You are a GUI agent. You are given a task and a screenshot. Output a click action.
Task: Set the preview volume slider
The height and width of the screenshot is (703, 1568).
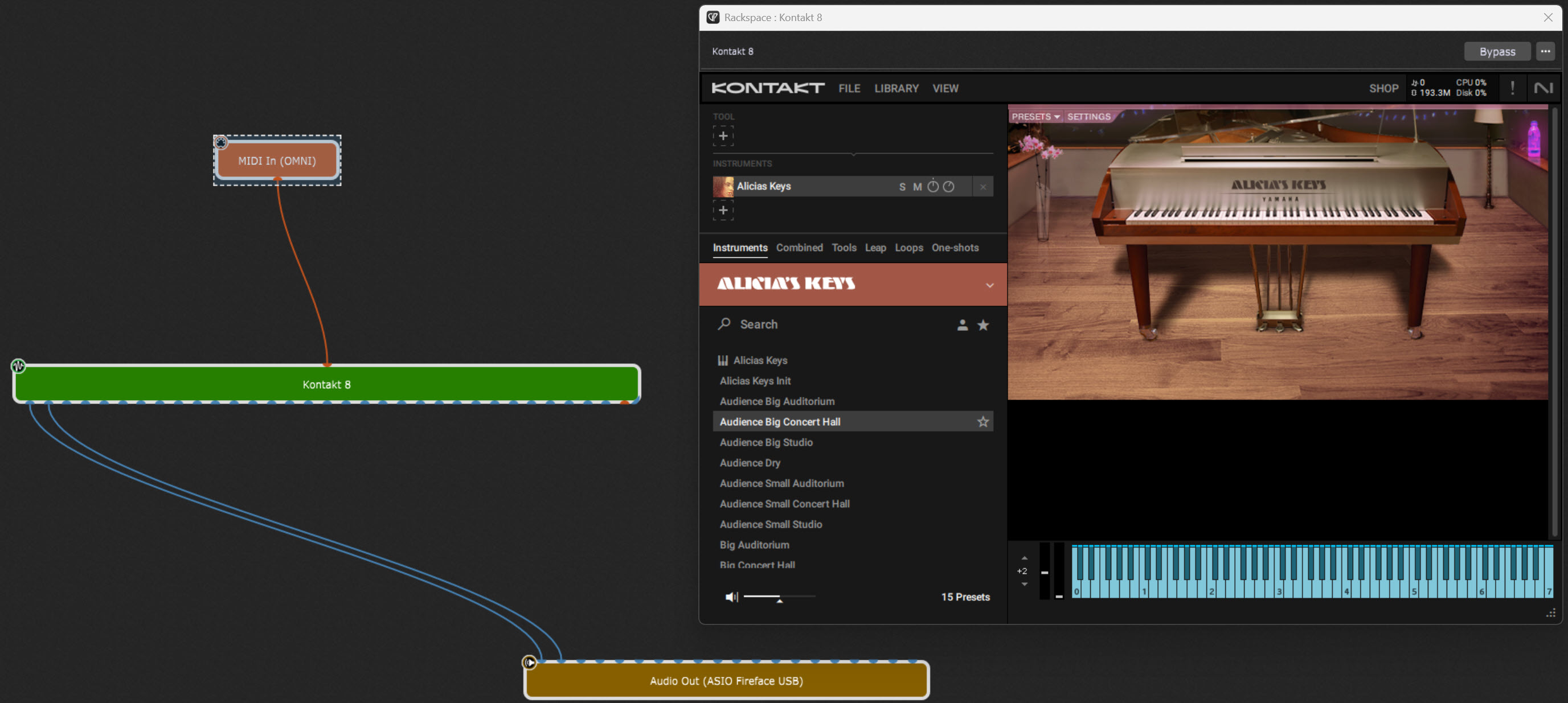tap(779, 597)
